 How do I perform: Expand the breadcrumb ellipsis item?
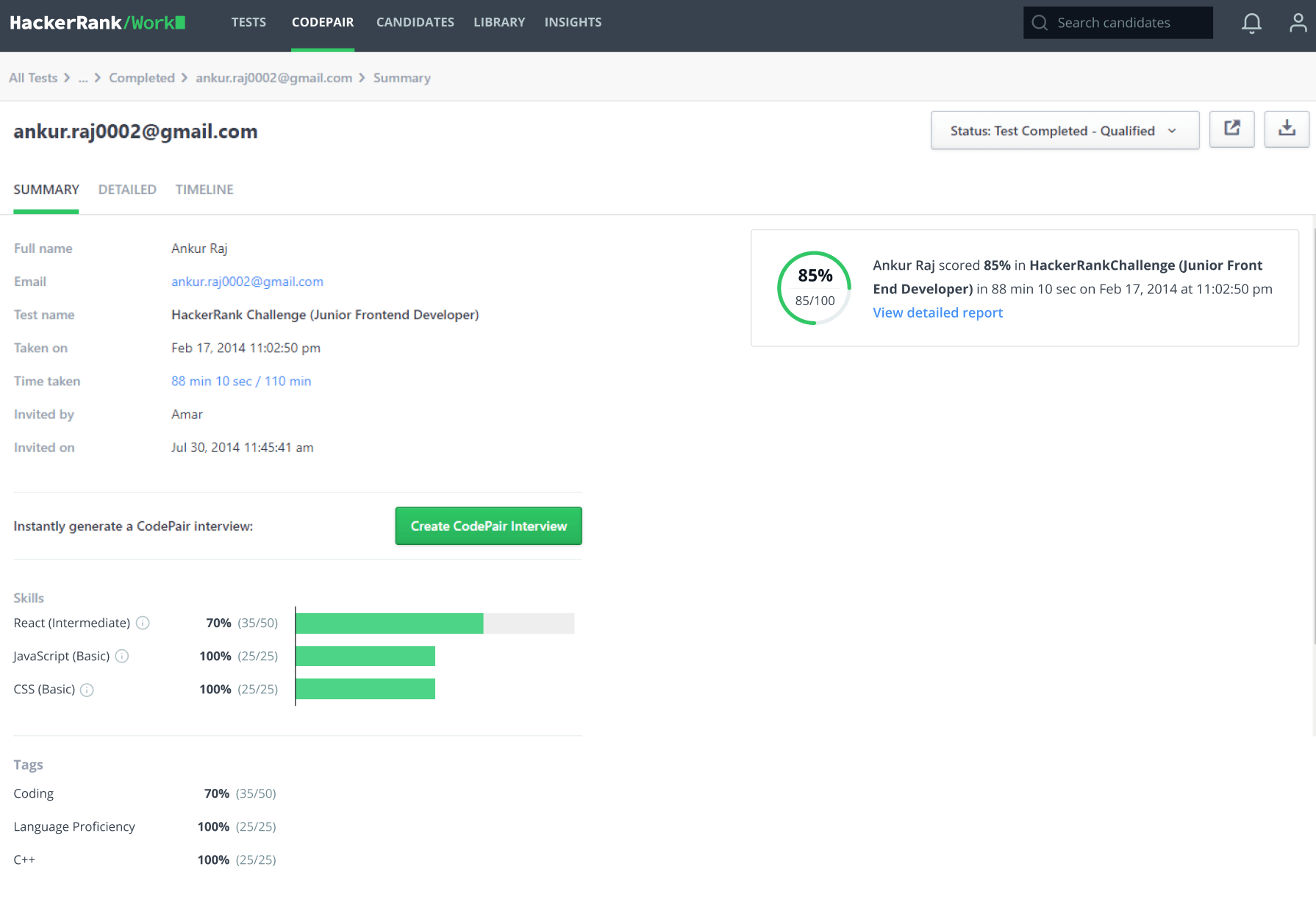(x=83, y=78)
